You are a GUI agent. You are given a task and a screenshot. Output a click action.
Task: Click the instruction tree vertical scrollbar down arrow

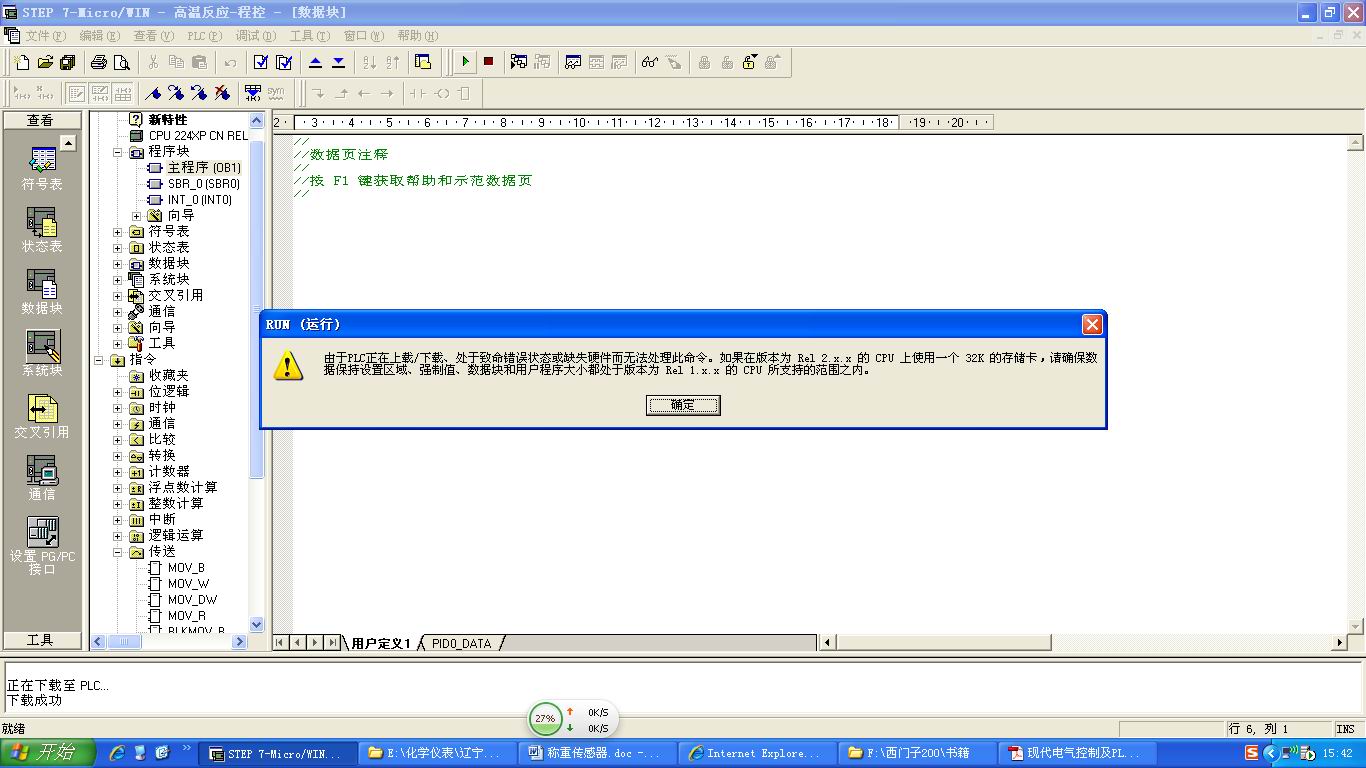256,625
